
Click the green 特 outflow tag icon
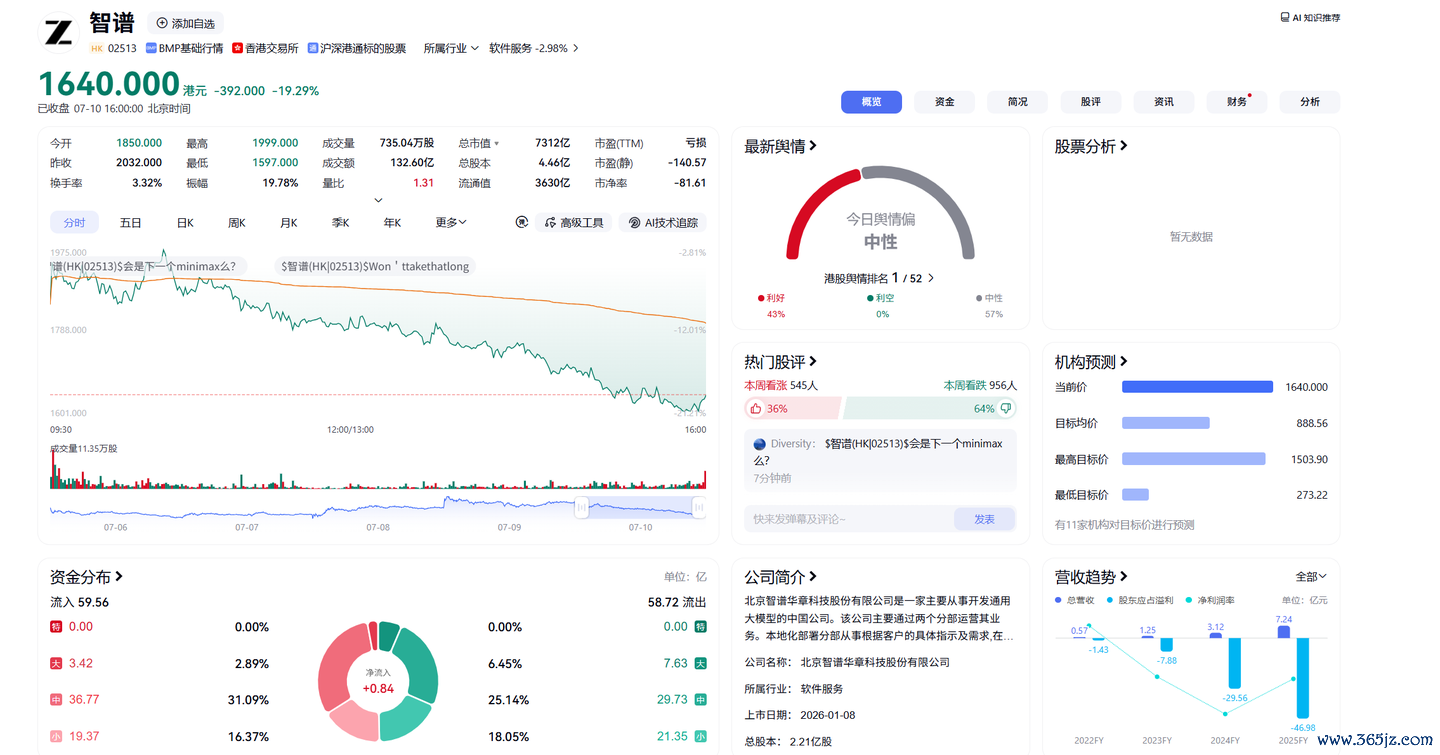[x=701, y=627]
